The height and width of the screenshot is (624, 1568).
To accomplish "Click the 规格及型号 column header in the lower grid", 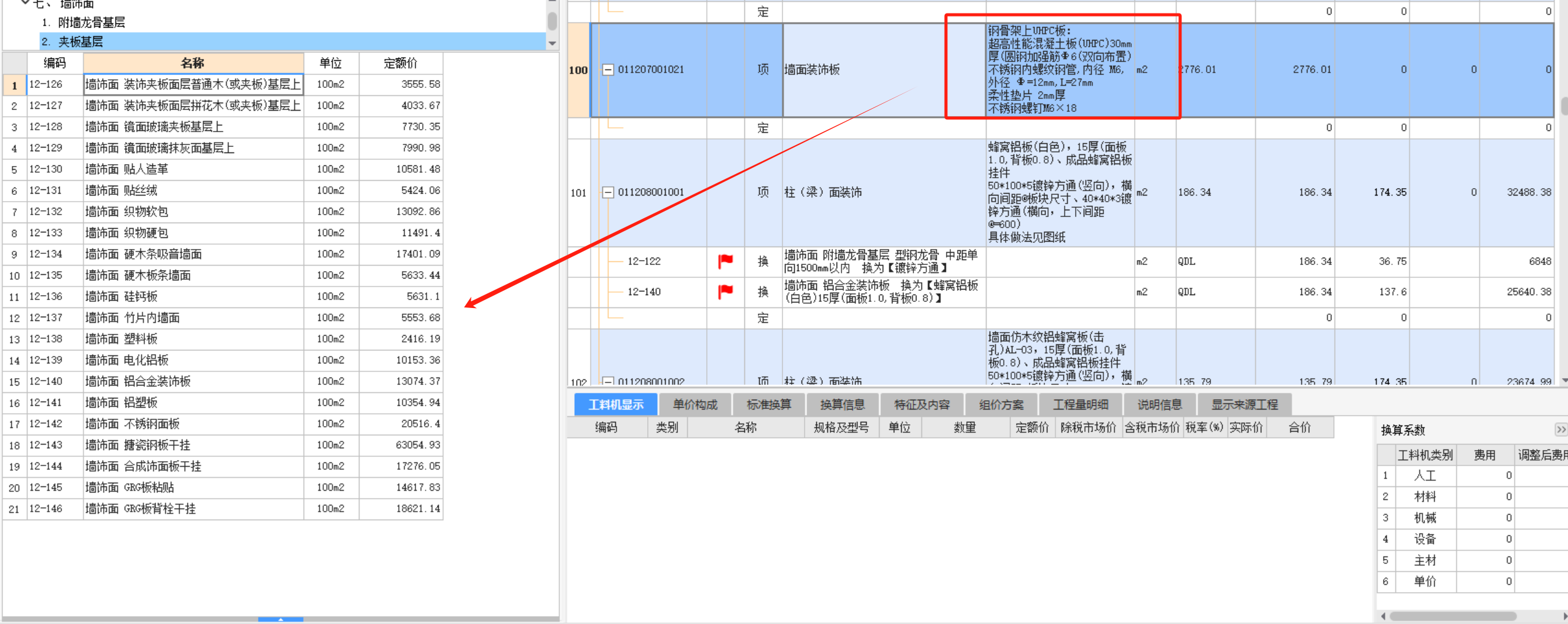I will coord(841,427).
